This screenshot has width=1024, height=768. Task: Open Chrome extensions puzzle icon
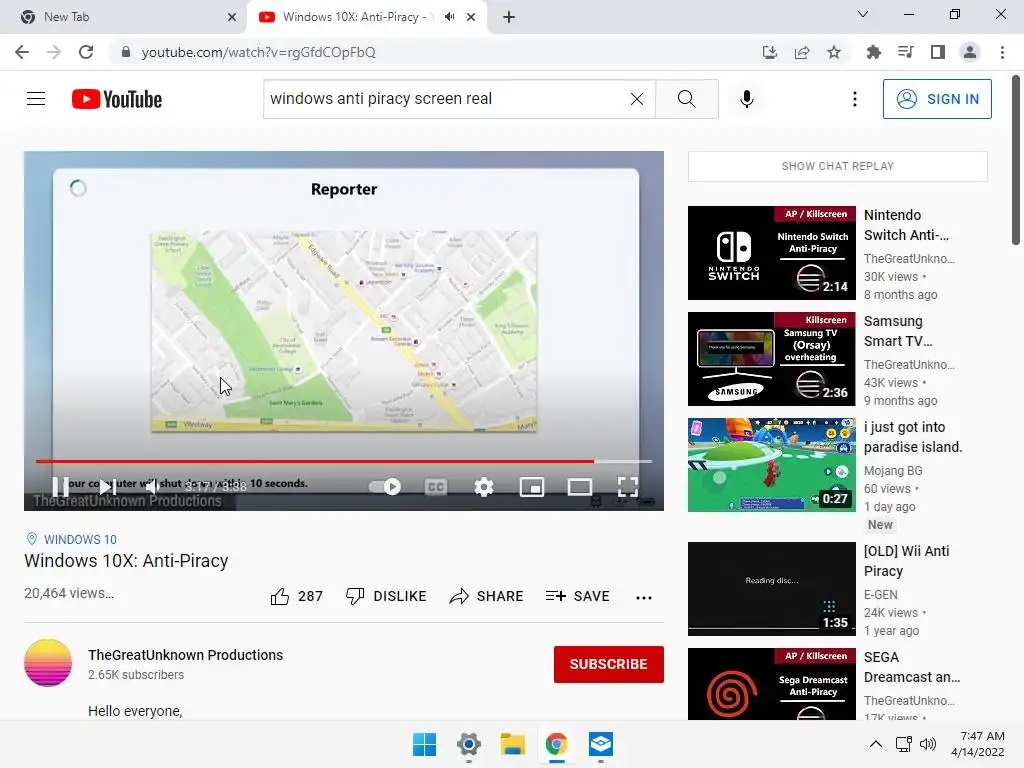[873, 52]
